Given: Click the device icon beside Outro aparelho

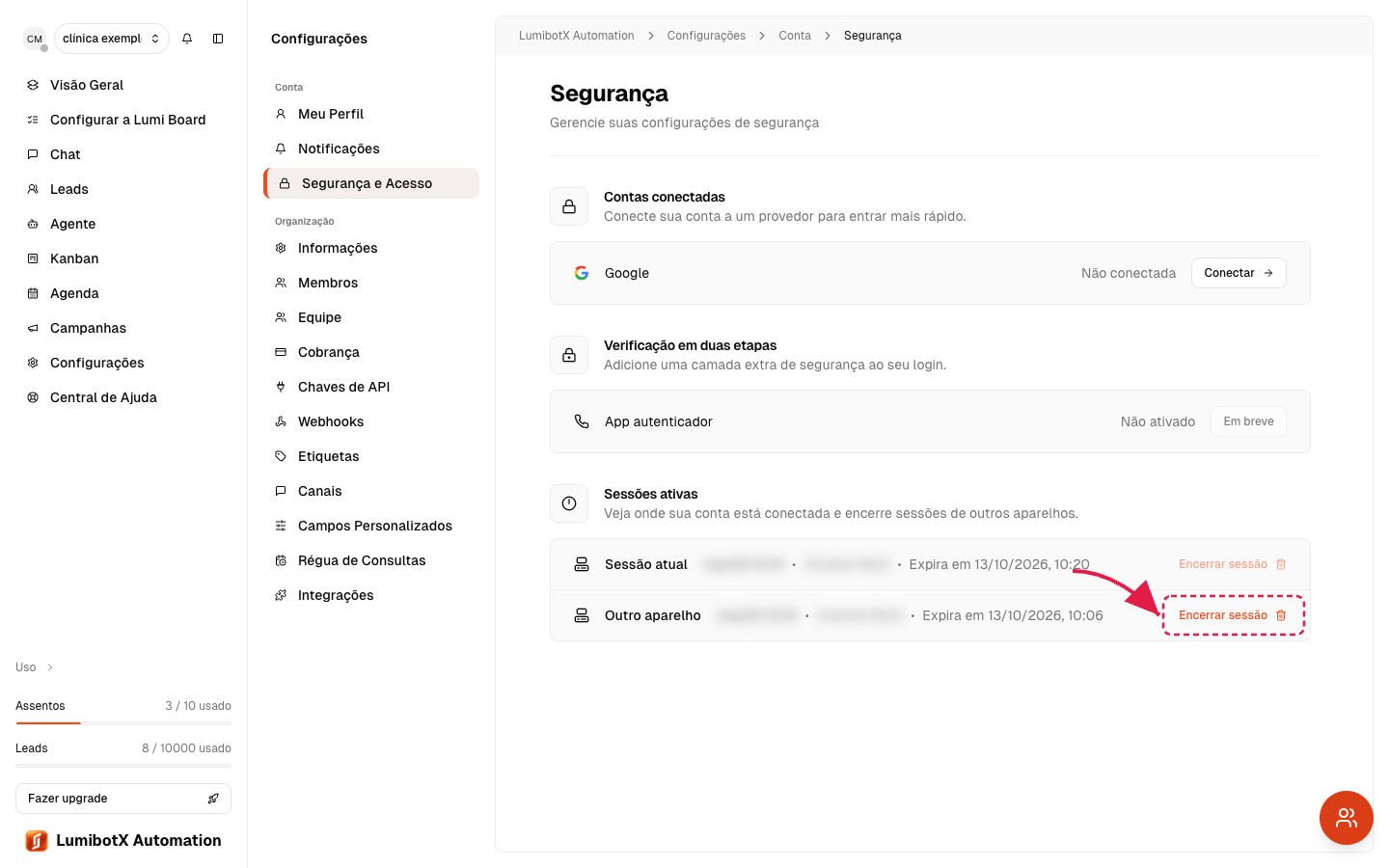Looking at the screenshot, I should pyautogui.click(x=582, y=615).
